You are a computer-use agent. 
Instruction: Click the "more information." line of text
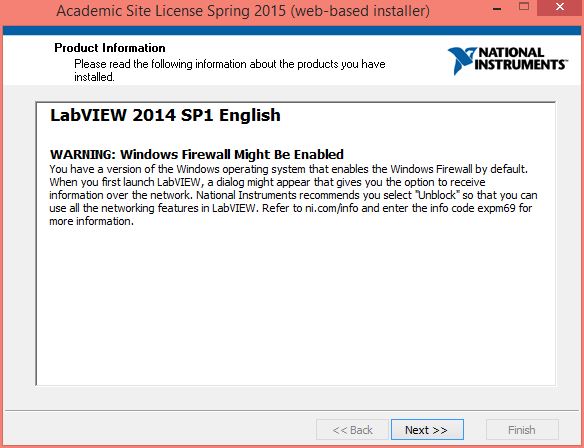click(x=91, y=221)
